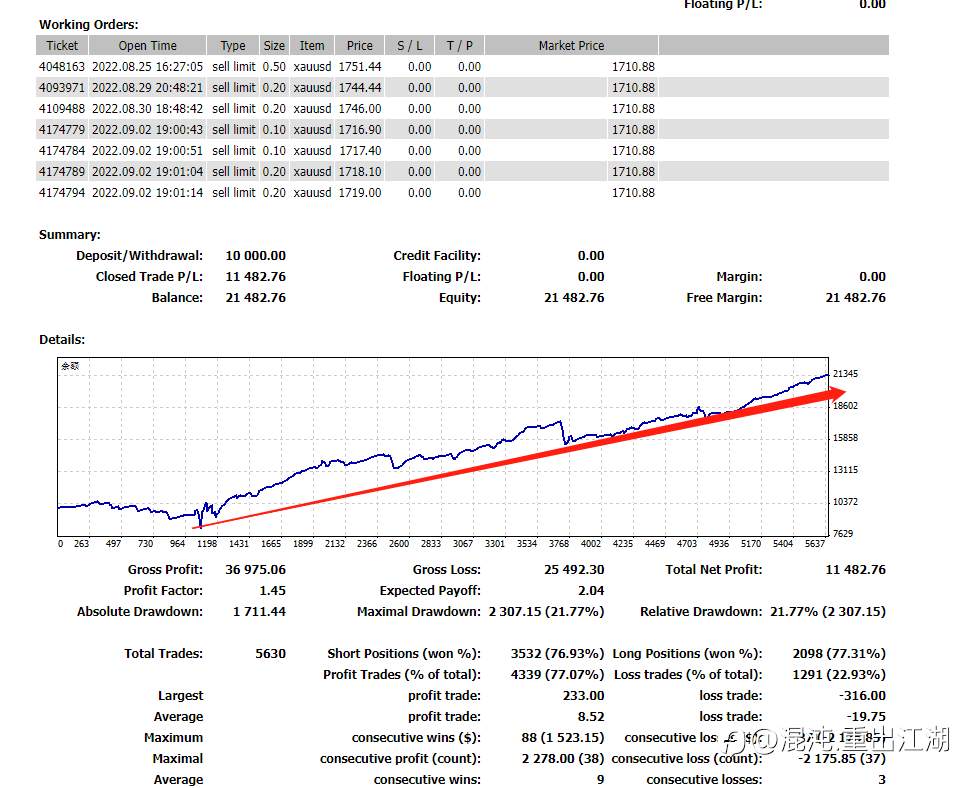Click Maximal Drawdown value 2 307.15 (21.77%)
The image size is (960, 788).
point(546,612)
